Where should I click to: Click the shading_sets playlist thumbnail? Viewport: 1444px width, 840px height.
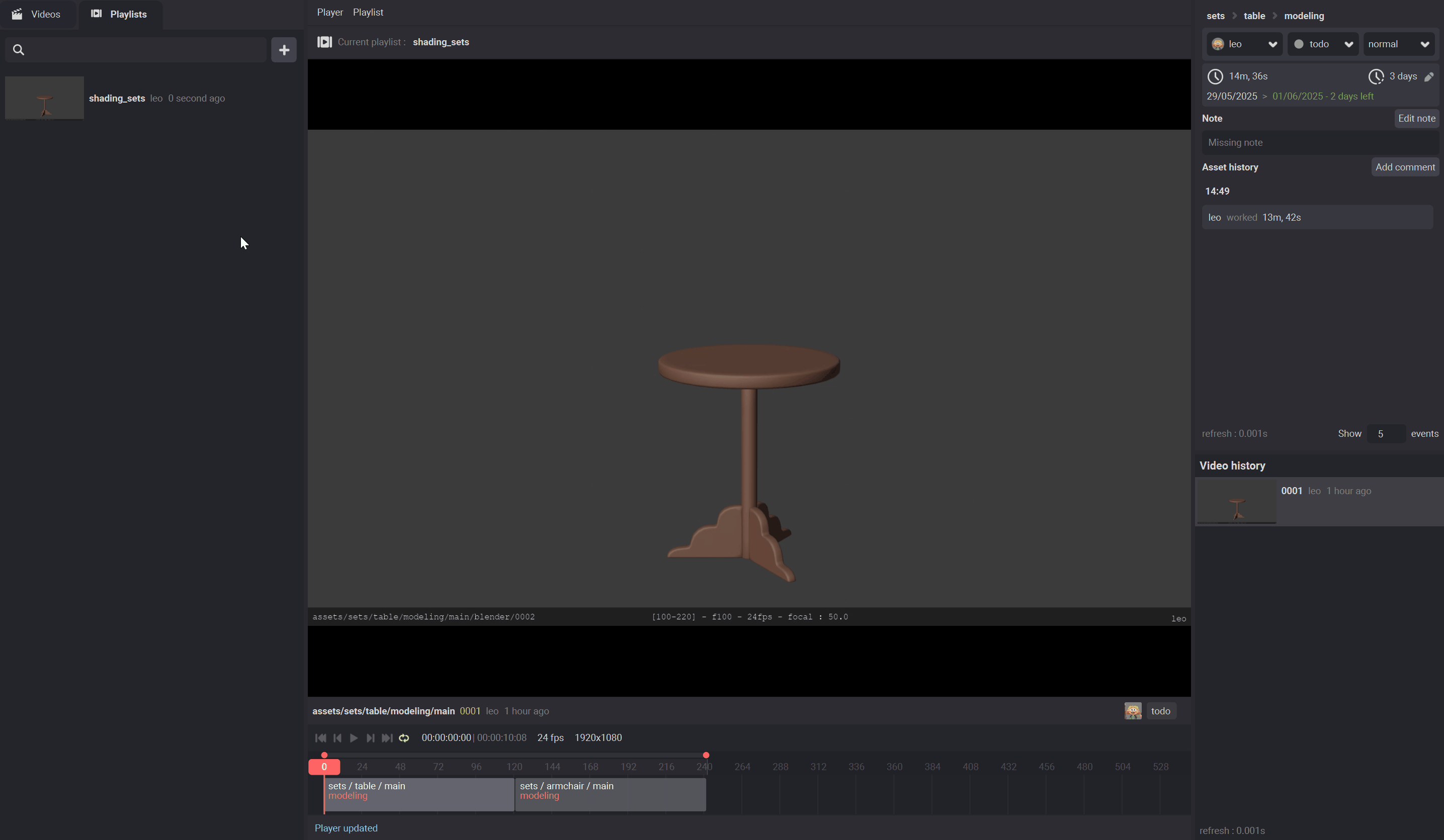[45, 98]
